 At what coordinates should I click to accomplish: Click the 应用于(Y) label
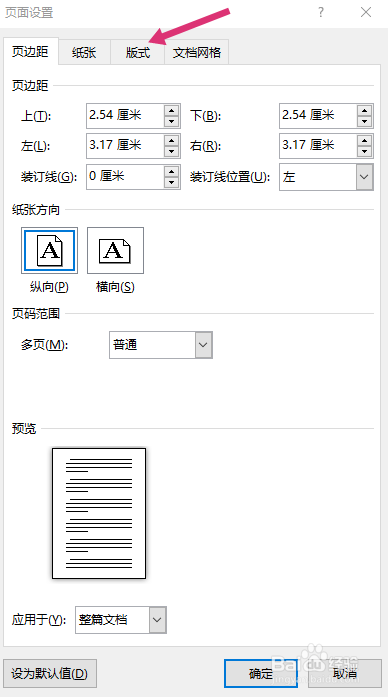(39, 620)
